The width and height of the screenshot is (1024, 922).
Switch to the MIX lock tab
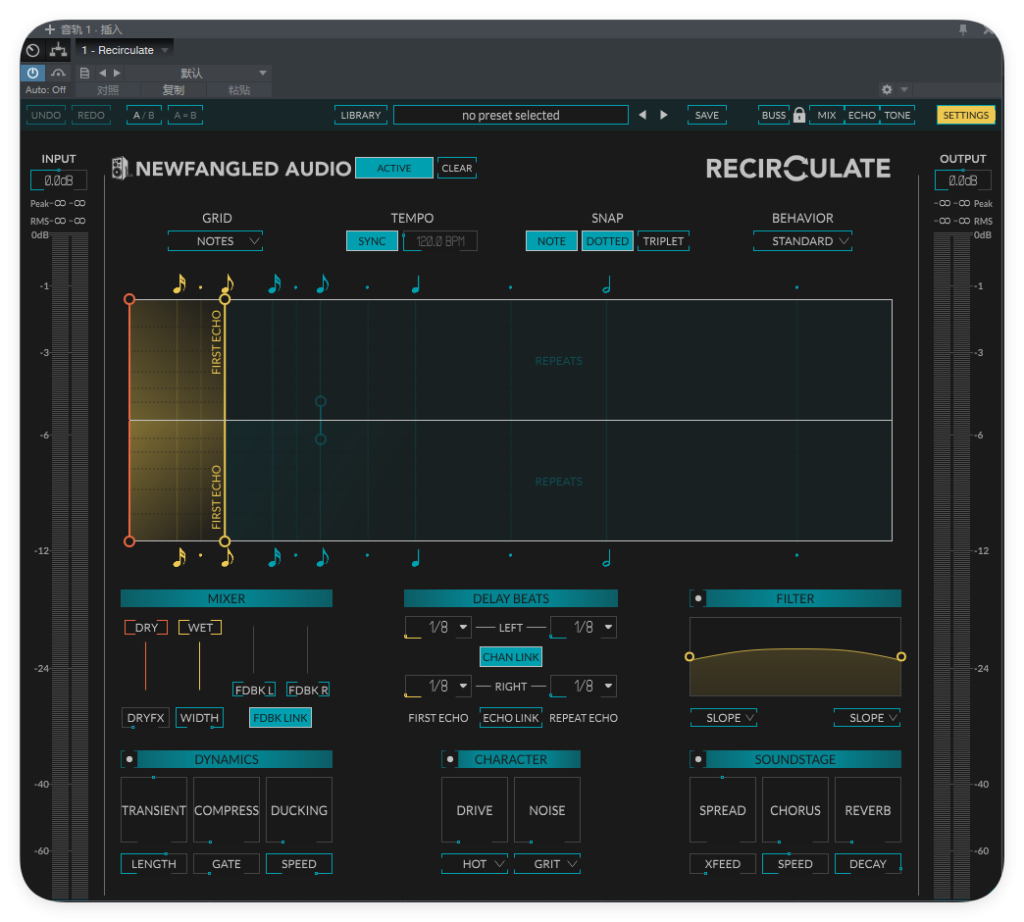[827, 115]
